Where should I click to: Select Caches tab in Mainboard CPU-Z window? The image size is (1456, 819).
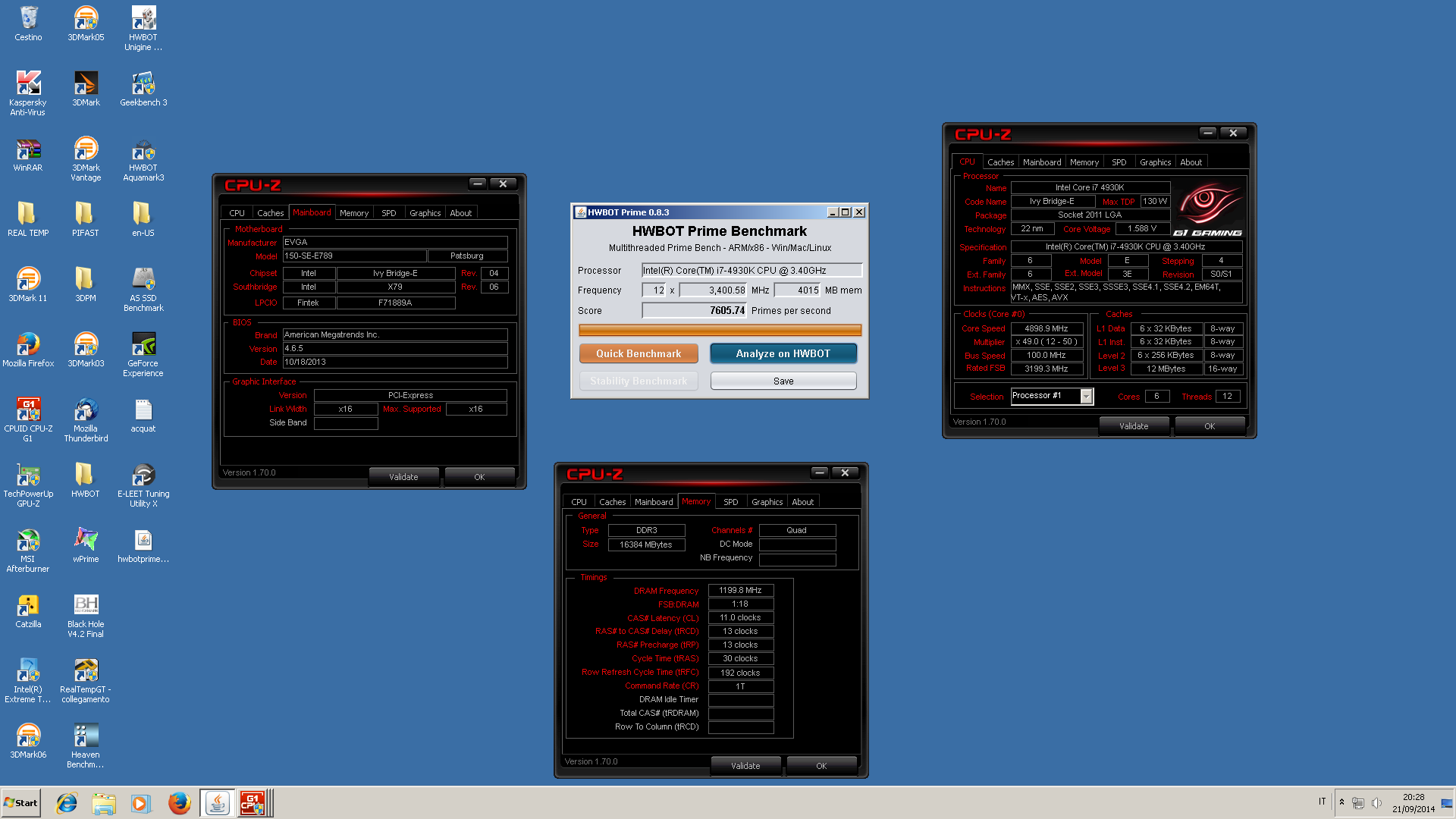270,213
